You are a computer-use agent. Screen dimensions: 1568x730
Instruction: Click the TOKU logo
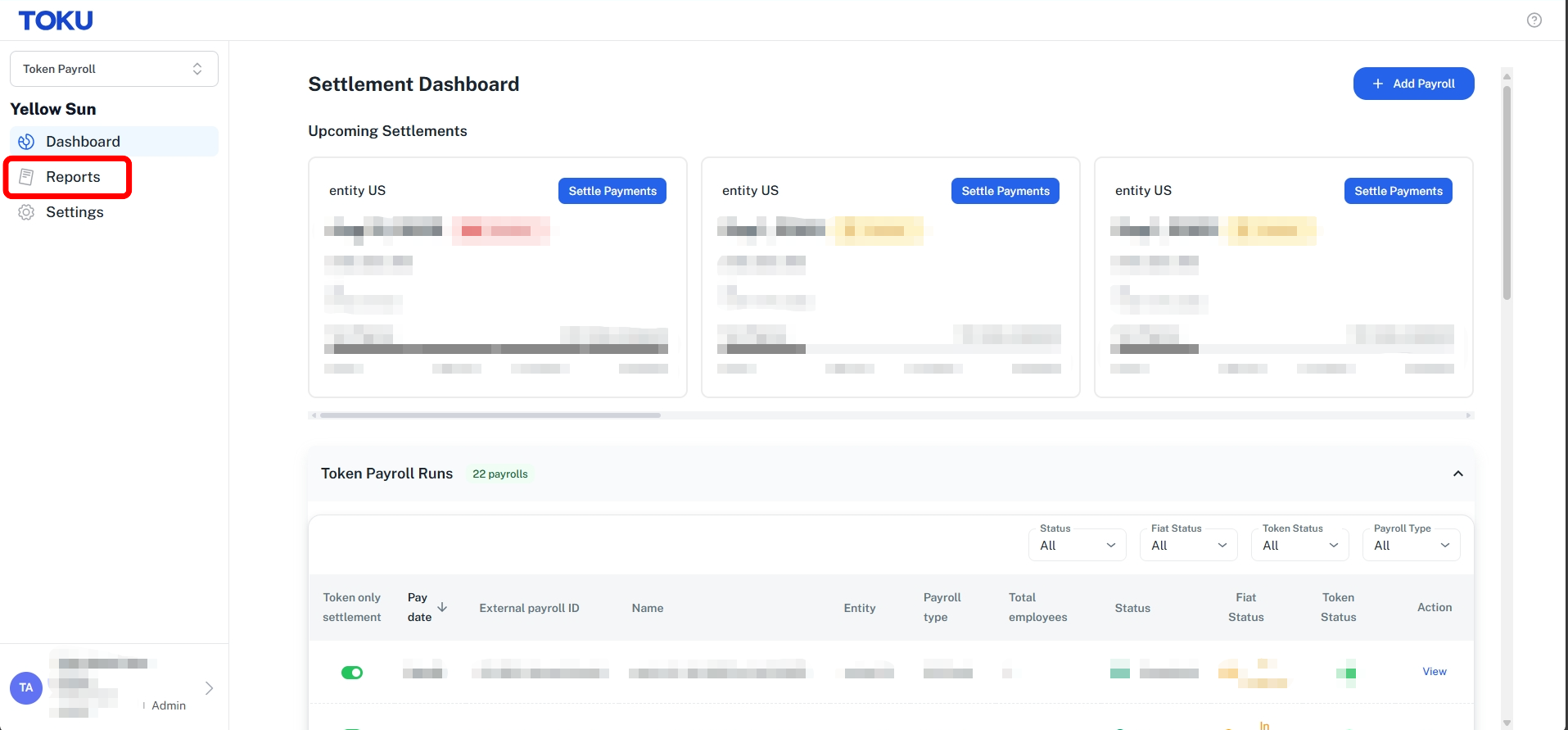pos(56,20)
